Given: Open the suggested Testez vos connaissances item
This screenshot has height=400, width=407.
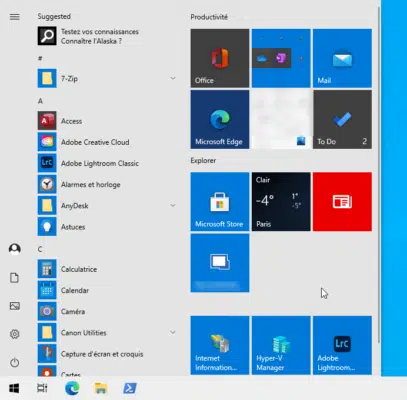Looking at the screenshot, I should coord(107,36).
